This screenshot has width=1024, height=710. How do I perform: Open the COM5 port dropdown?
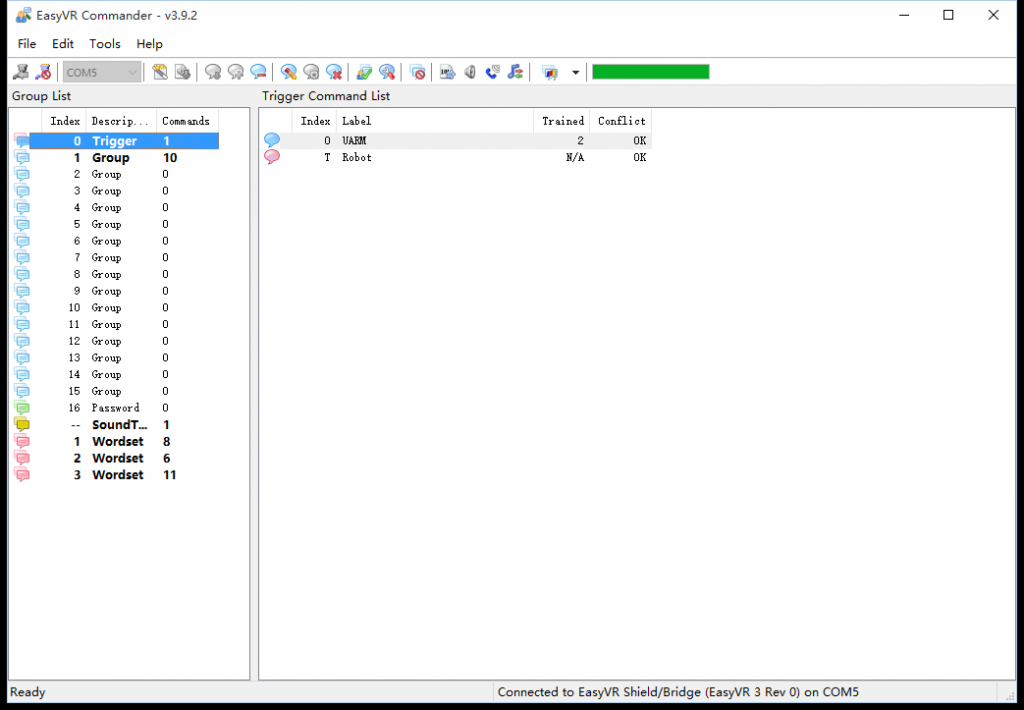click(102, 72)
